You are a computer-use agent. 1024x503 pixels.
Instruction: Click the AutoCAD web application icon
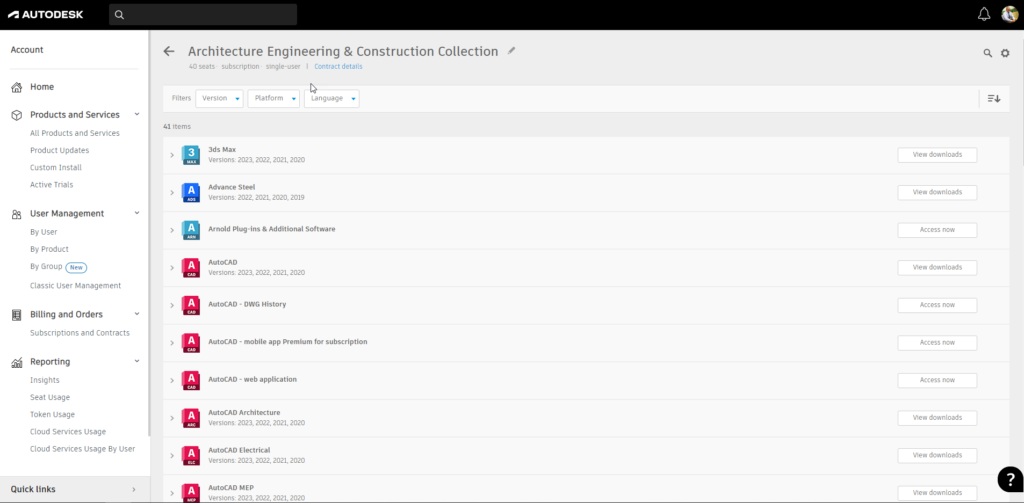tap(191, 380)
